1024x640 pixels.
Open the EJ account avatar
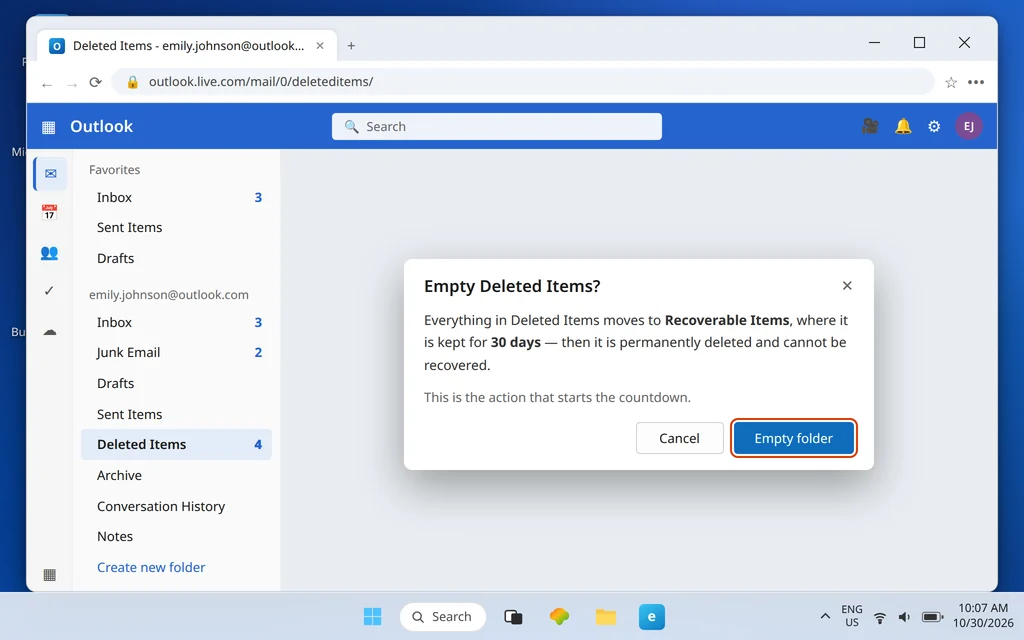click(x=968, y=126)
